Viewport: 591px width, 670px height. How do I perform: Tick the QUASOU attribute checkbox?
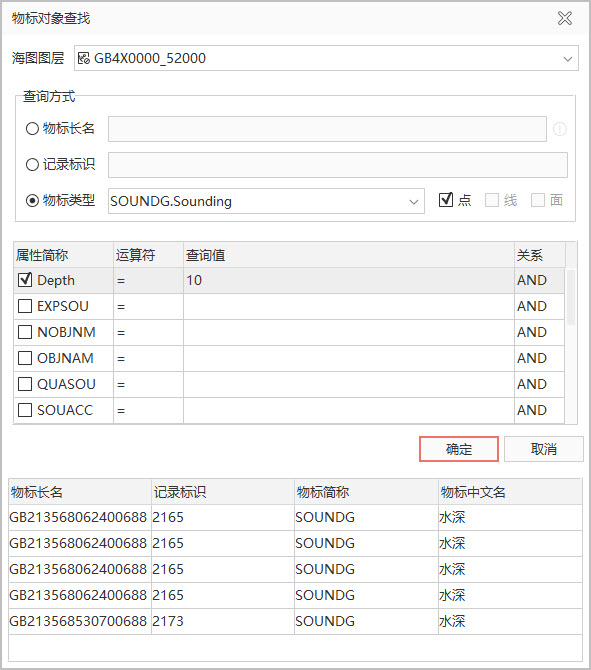click(x=25, y=384)
